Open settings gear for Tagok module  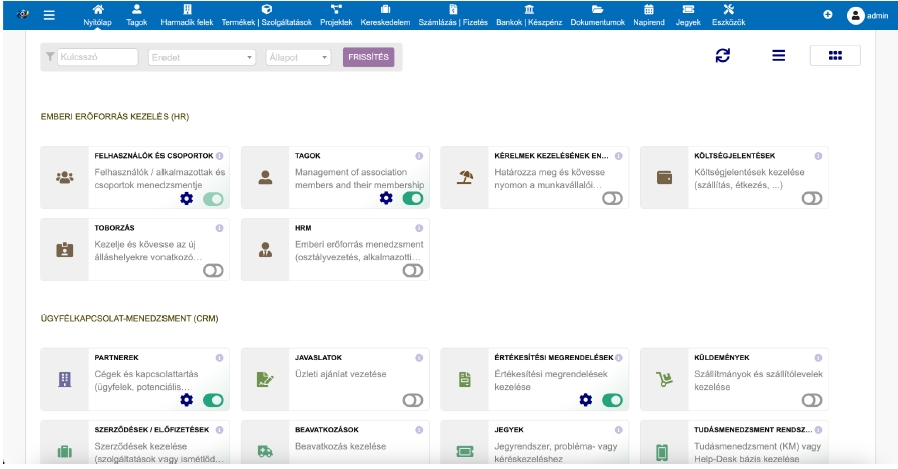386,198
